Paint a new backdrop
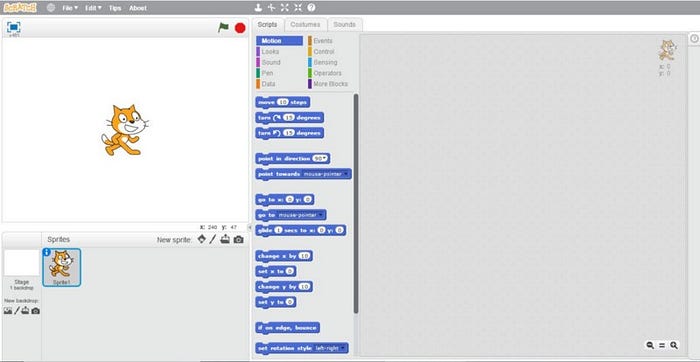700x362 pixels. point(17,311)
